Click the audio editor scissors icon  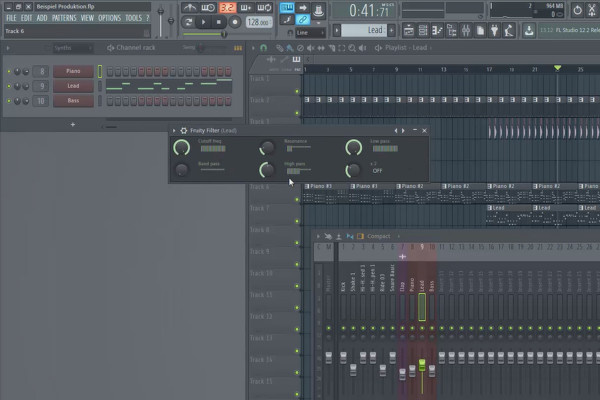[x=592, y=10]
